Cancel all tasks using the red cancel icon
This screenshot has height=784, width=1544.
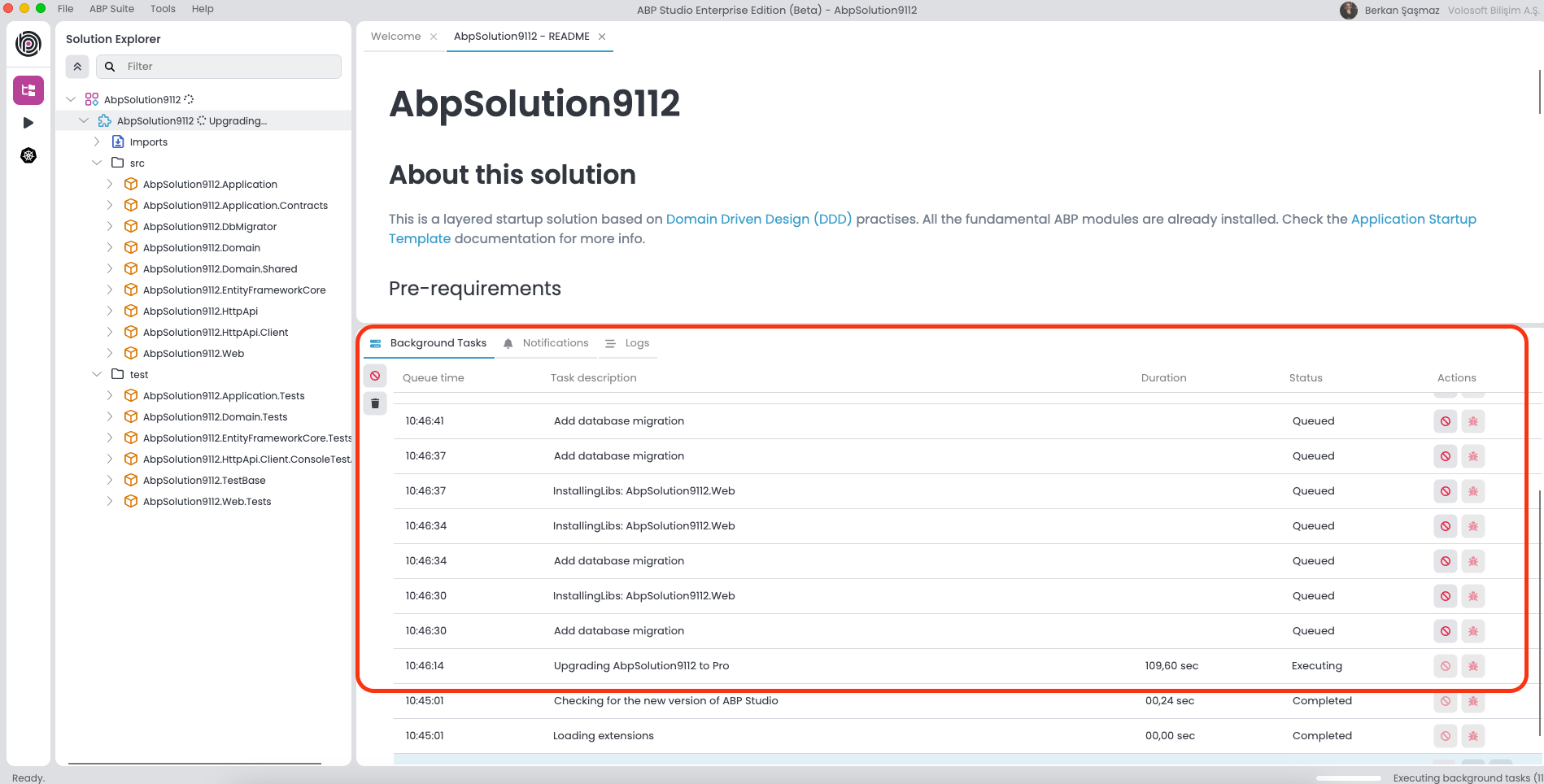tap(375, 376)
